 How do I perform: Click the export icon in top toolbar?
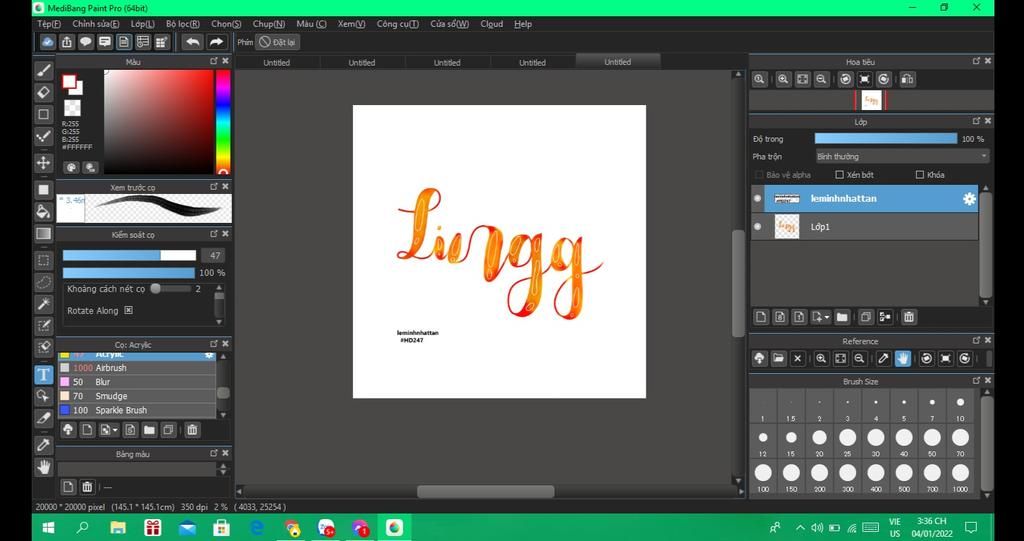click(67, 42)
